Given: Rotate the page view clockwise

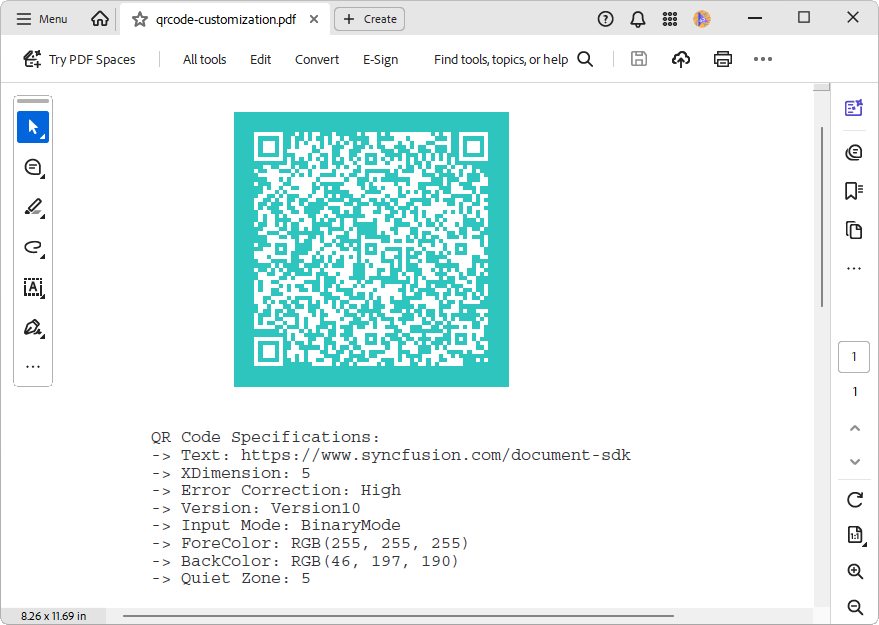Looking at the screenshot, I should [854, 499].
